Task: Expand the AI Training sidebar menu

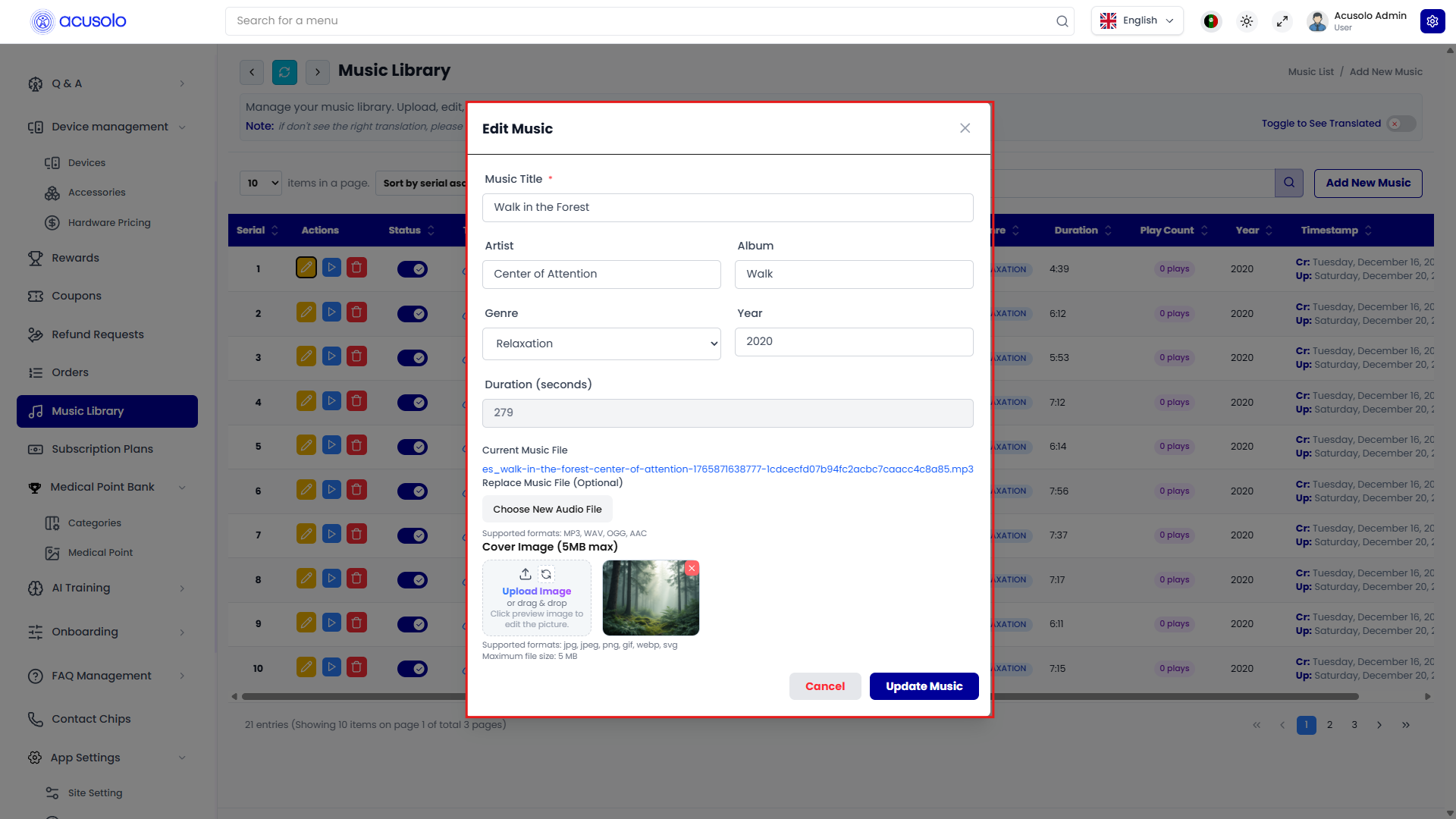Action: coord(107,588)
